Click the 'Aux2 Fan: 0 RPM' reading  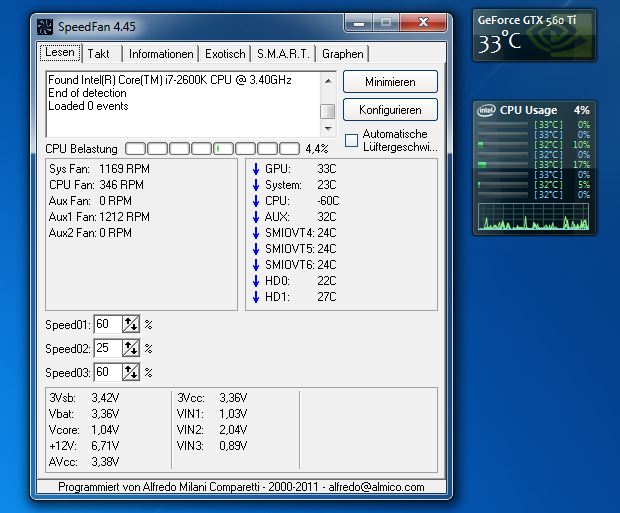pos(90,233)
